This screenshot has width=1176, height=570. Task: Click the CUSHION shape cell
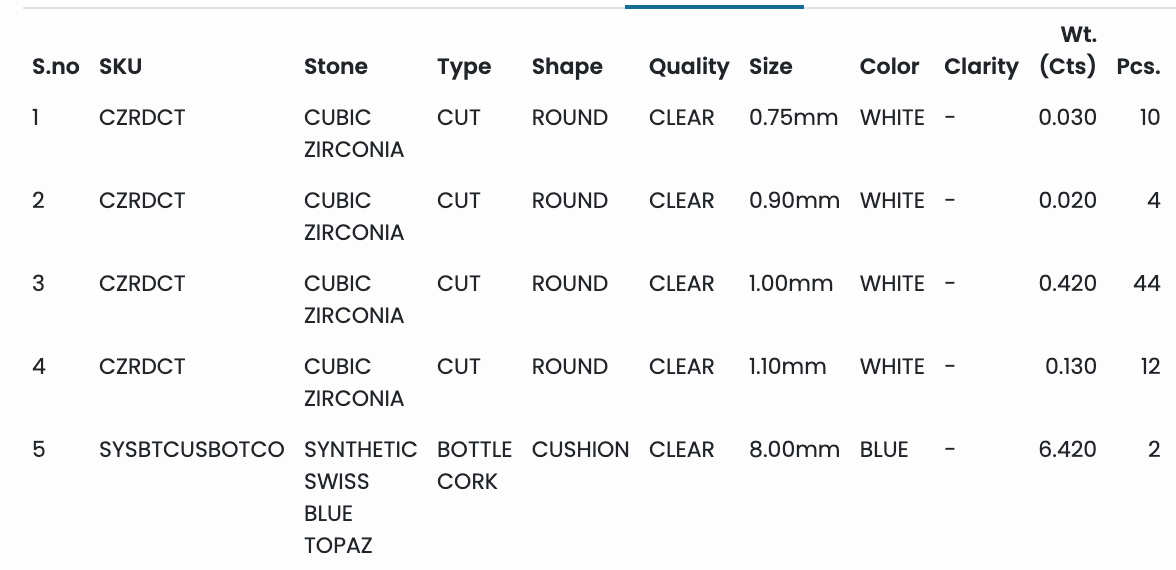(x=580, y=450)
